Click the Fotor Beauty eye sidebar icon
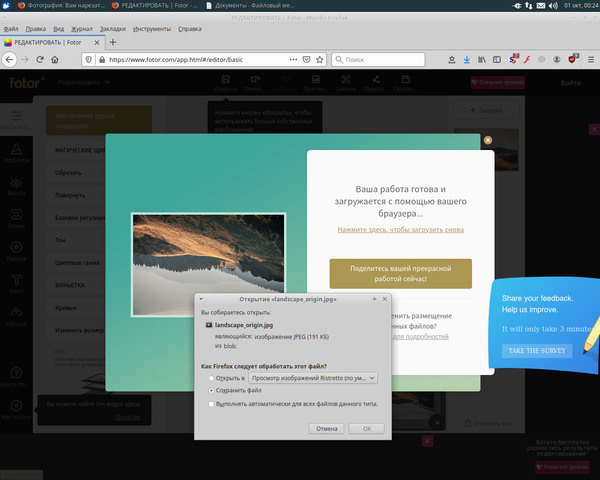The height and width of the screenshot is (480, 600). [x=16, y=186]
